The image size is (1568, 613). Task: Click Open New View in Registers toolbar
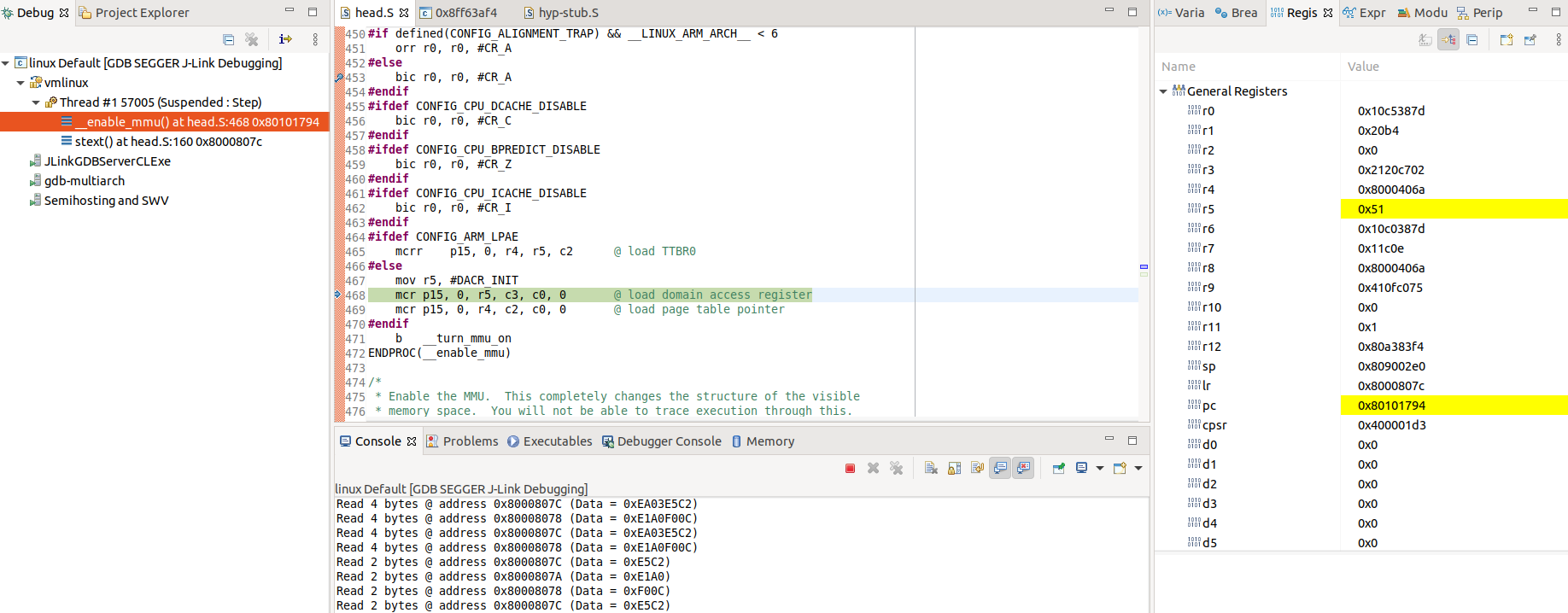(1507, 39)
